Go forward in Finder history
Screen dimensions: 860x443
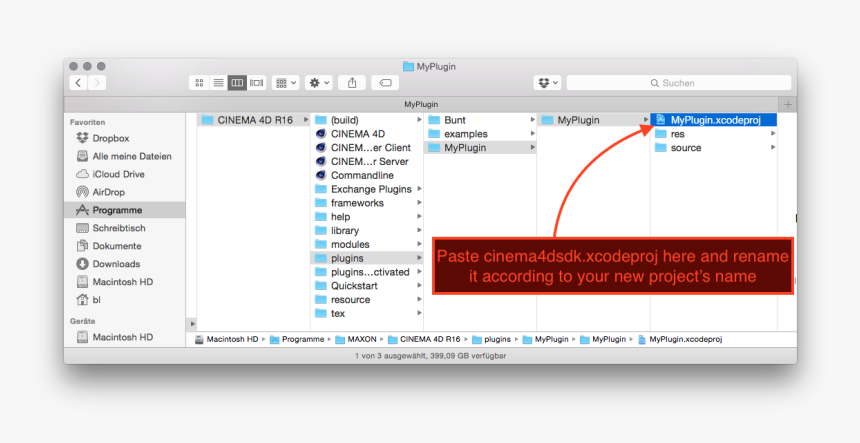click(97, 83)
